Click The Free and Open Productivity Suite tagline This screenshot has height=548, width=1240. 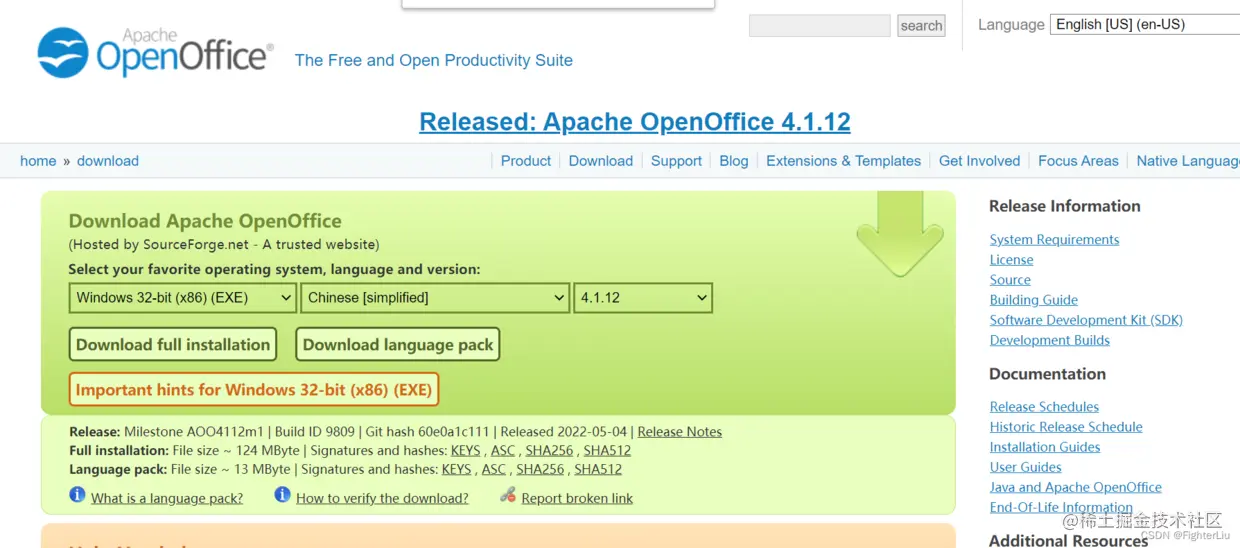pyautogui.click(x=434, y=60)
